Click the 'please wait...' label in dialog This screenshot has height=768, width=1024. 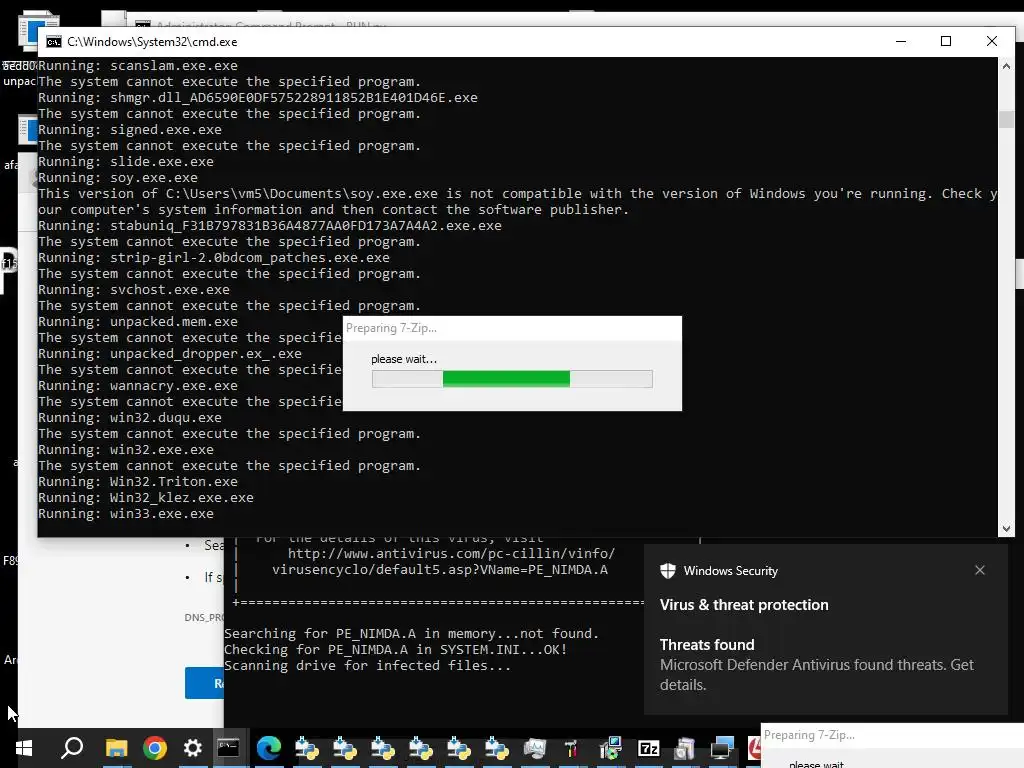(x=404, y=359)
